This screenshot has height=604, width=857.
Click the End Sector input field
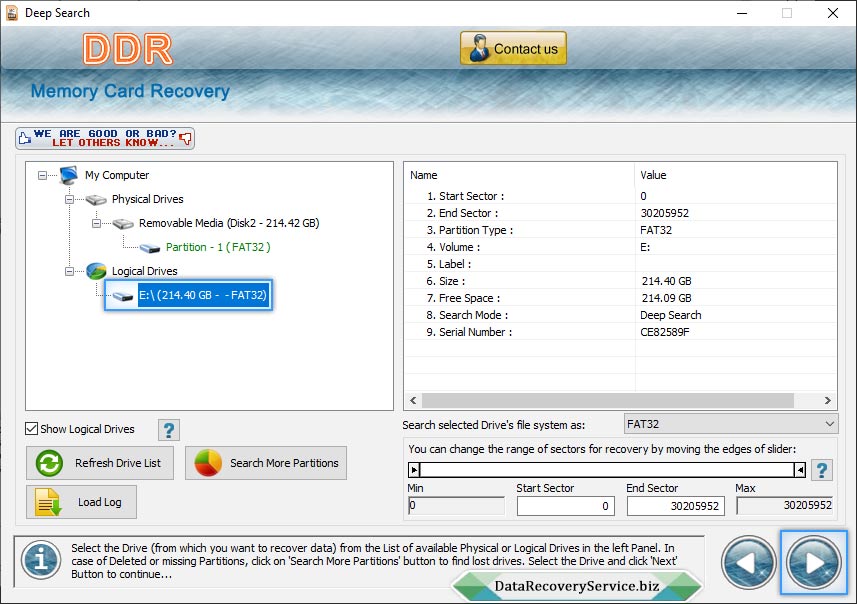click(x=676, y=506)
